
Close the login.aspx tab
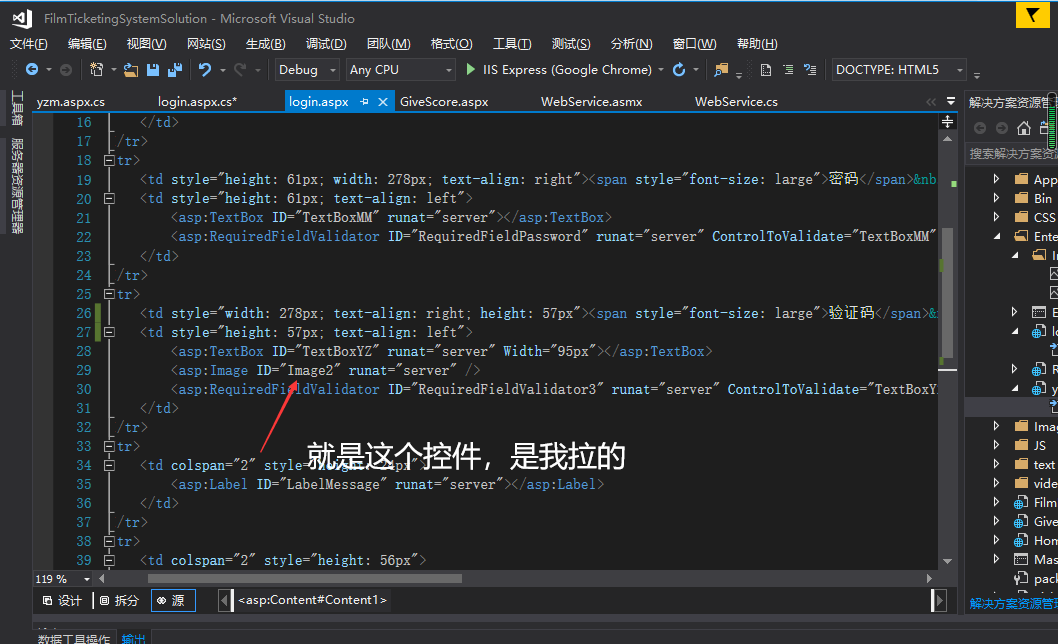coord(383,102)
